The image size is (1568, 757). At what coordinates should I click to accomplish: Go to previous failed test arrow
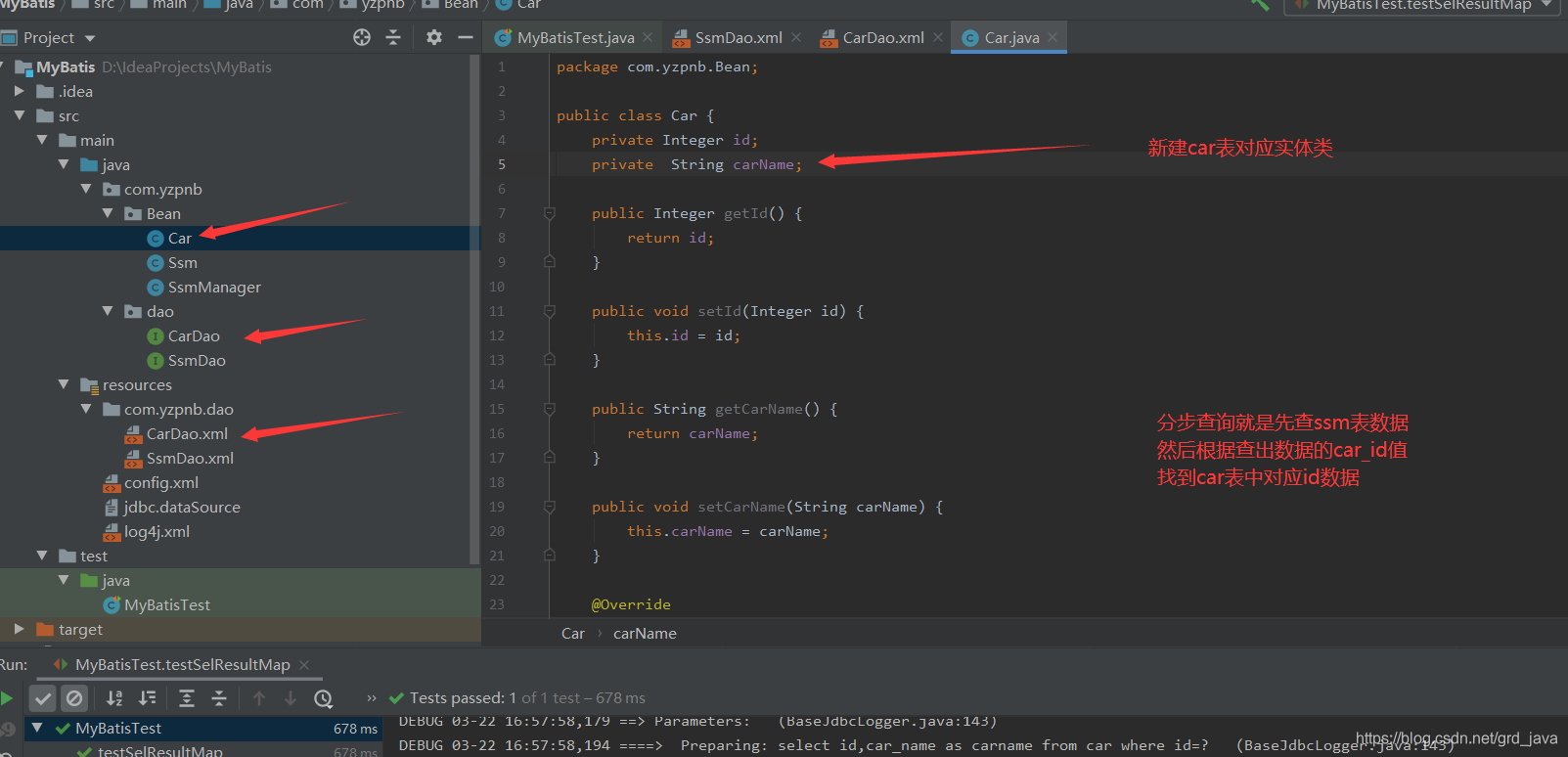click(259, 698)
